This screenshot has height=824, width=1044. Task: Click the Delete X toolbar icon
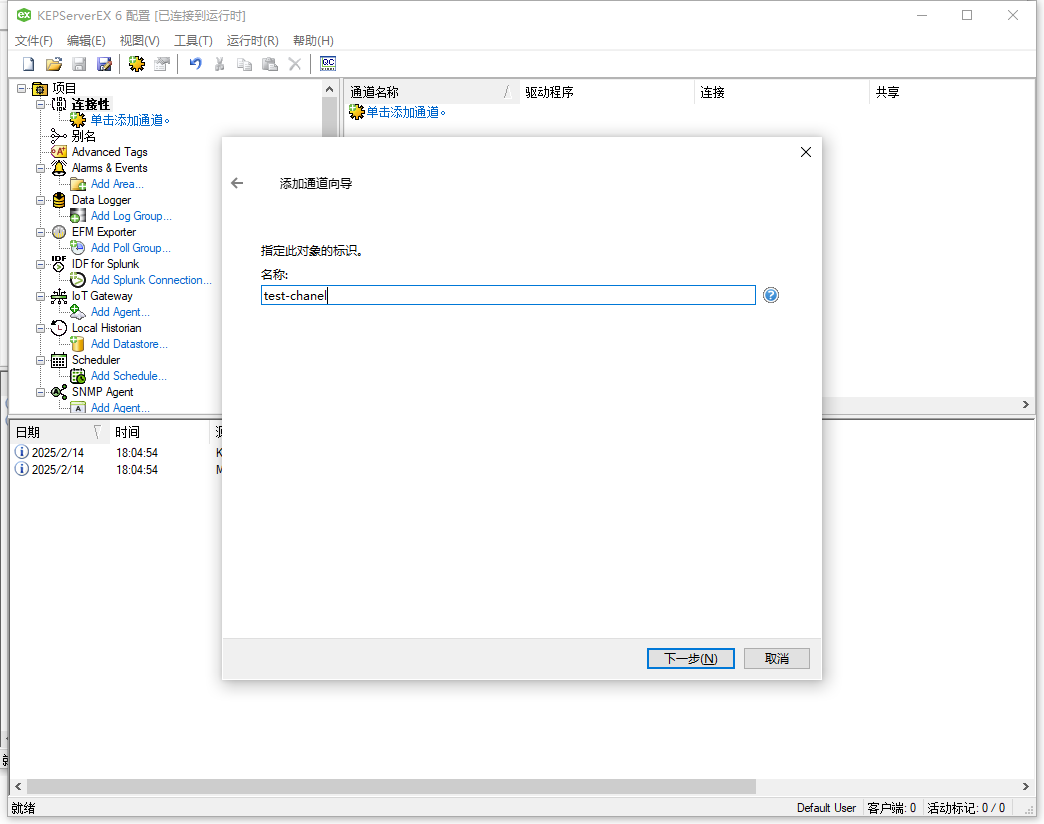tap(294, 64)
